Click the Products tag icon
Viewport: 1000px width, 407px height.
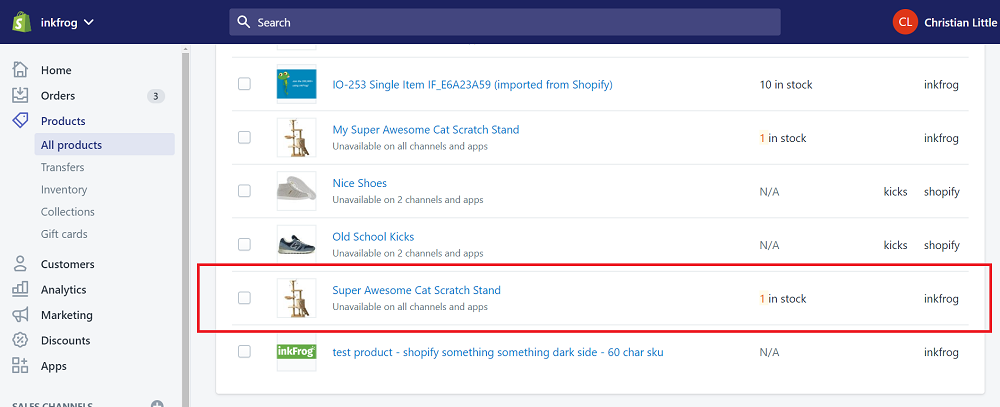20,121
